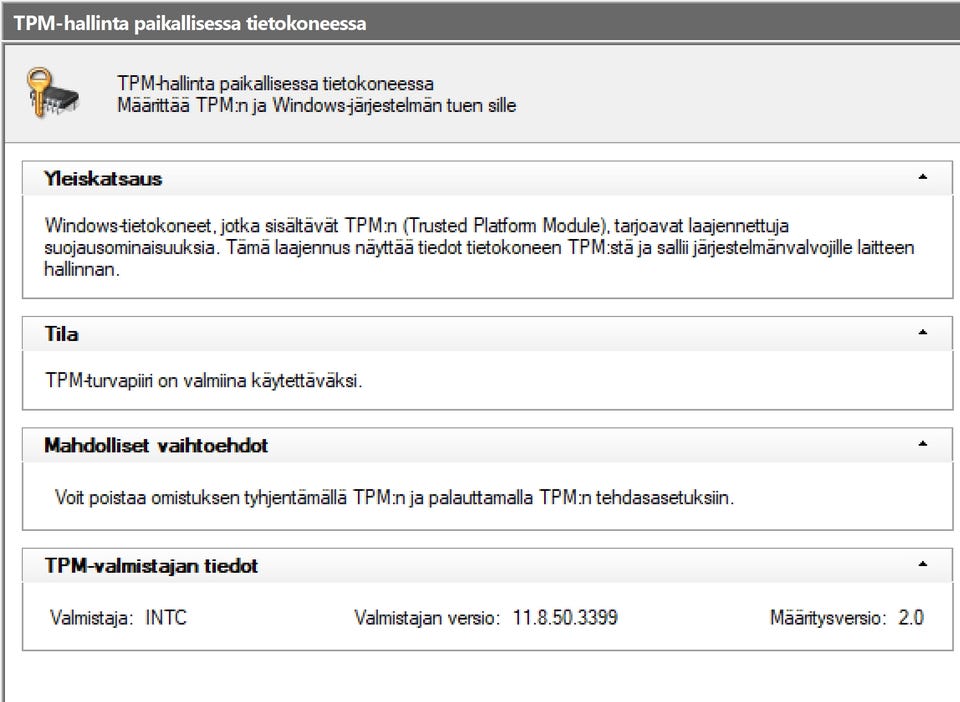This screenshot has width=960, height=702.
Task: Click the Määritysversio label
Action: tap(828, 618)
